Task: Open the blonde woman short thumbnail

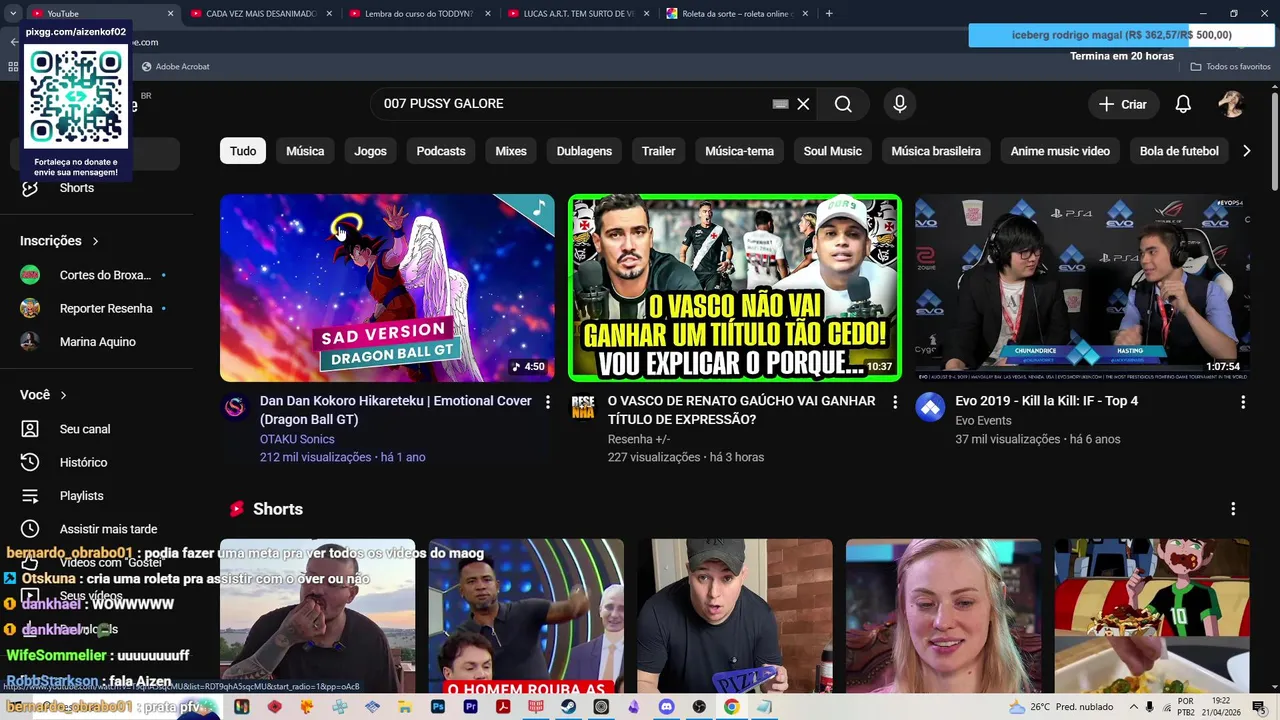Action: pyautogui.click(x=943, y=616)
